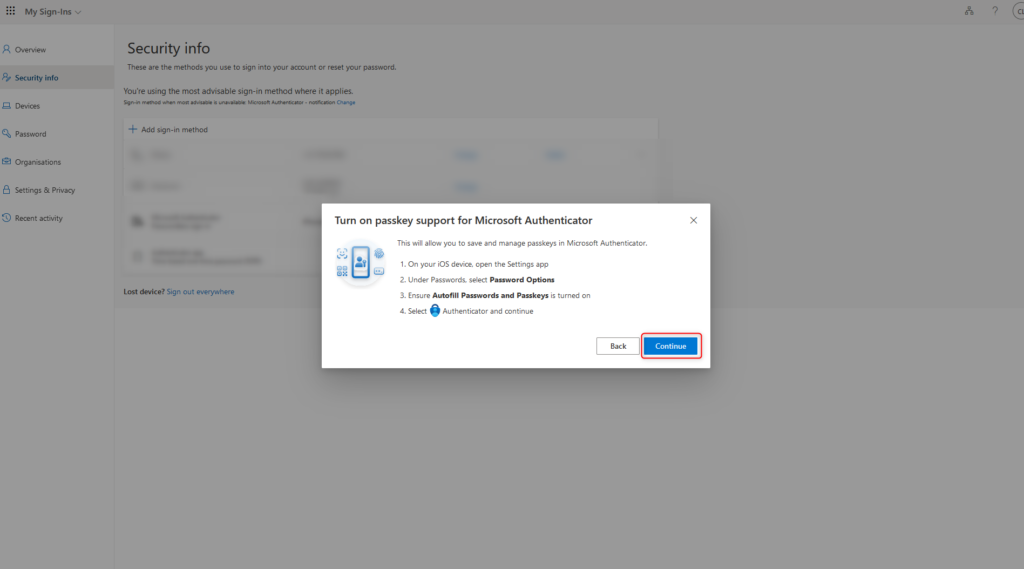
Task: Click the Devices laptop icon
Action: tap(7, 105)
